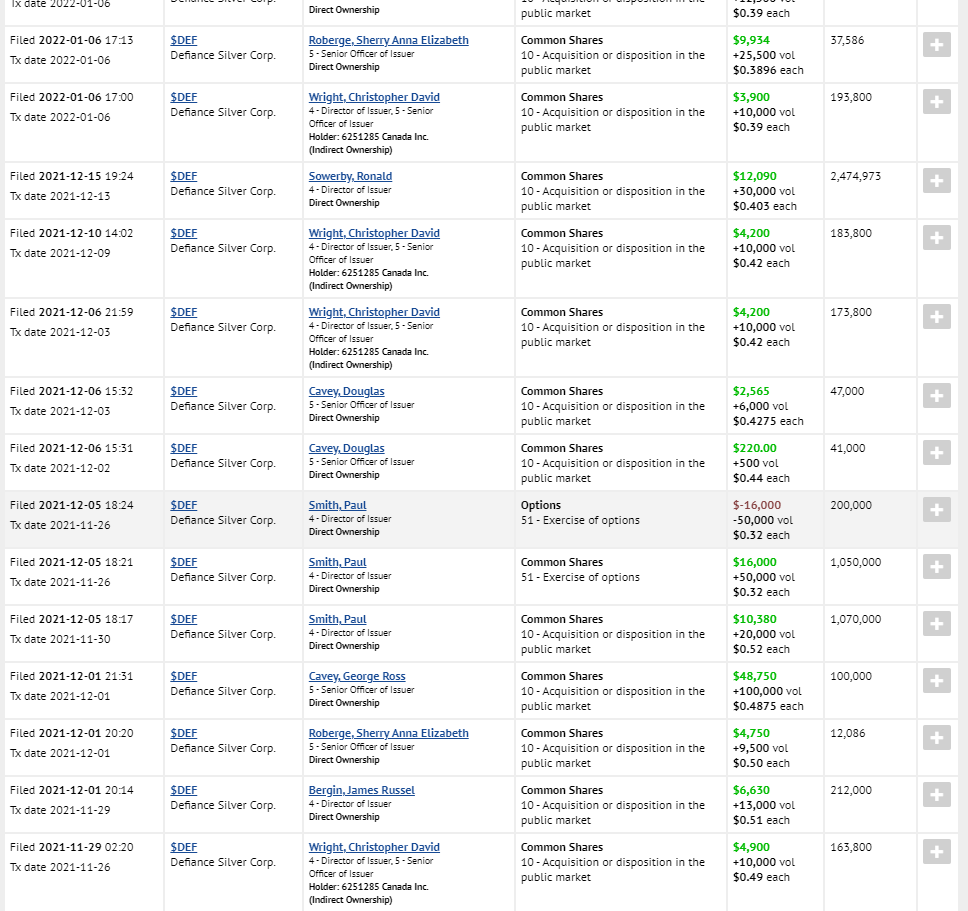Open Wright's link in the 2021-12-10 filing
968x911 pixels.
pos(374,233)
